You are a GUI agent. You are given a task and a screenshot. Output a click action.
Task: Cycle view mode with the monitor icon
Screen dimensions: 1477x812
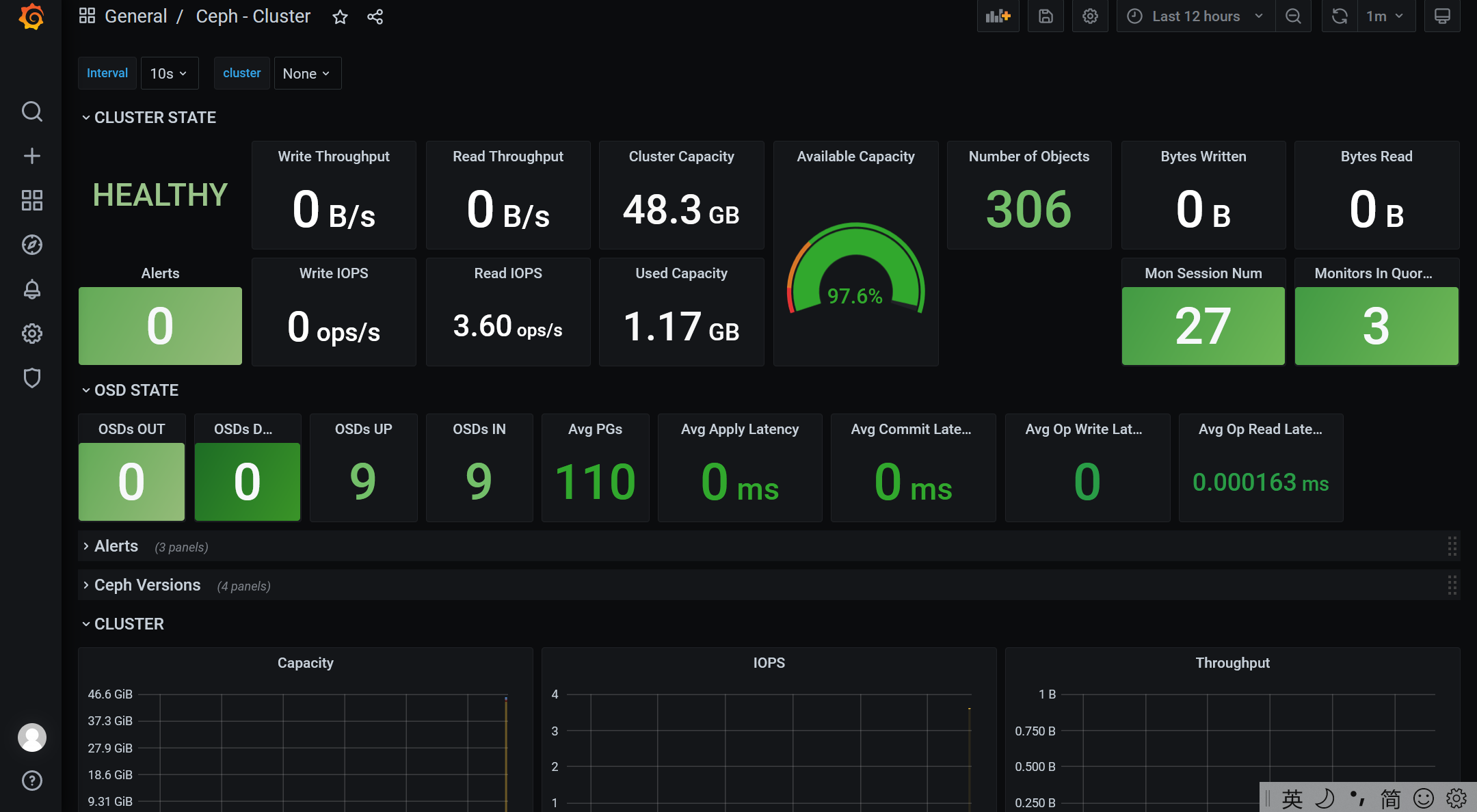coord(1442,16)
